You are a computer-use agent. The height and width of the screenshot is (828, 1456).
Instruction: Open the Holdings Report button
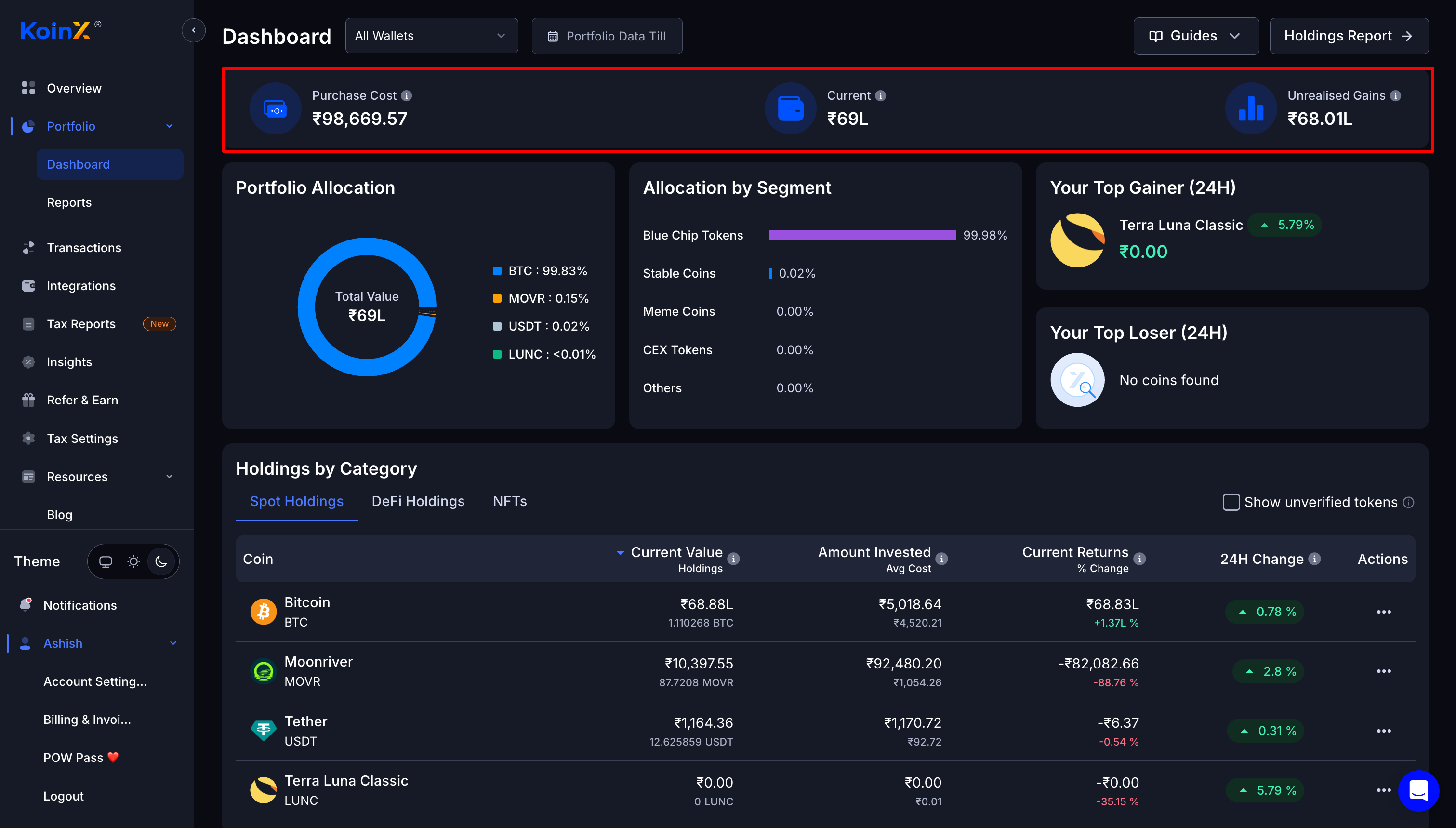[1349, 36]
